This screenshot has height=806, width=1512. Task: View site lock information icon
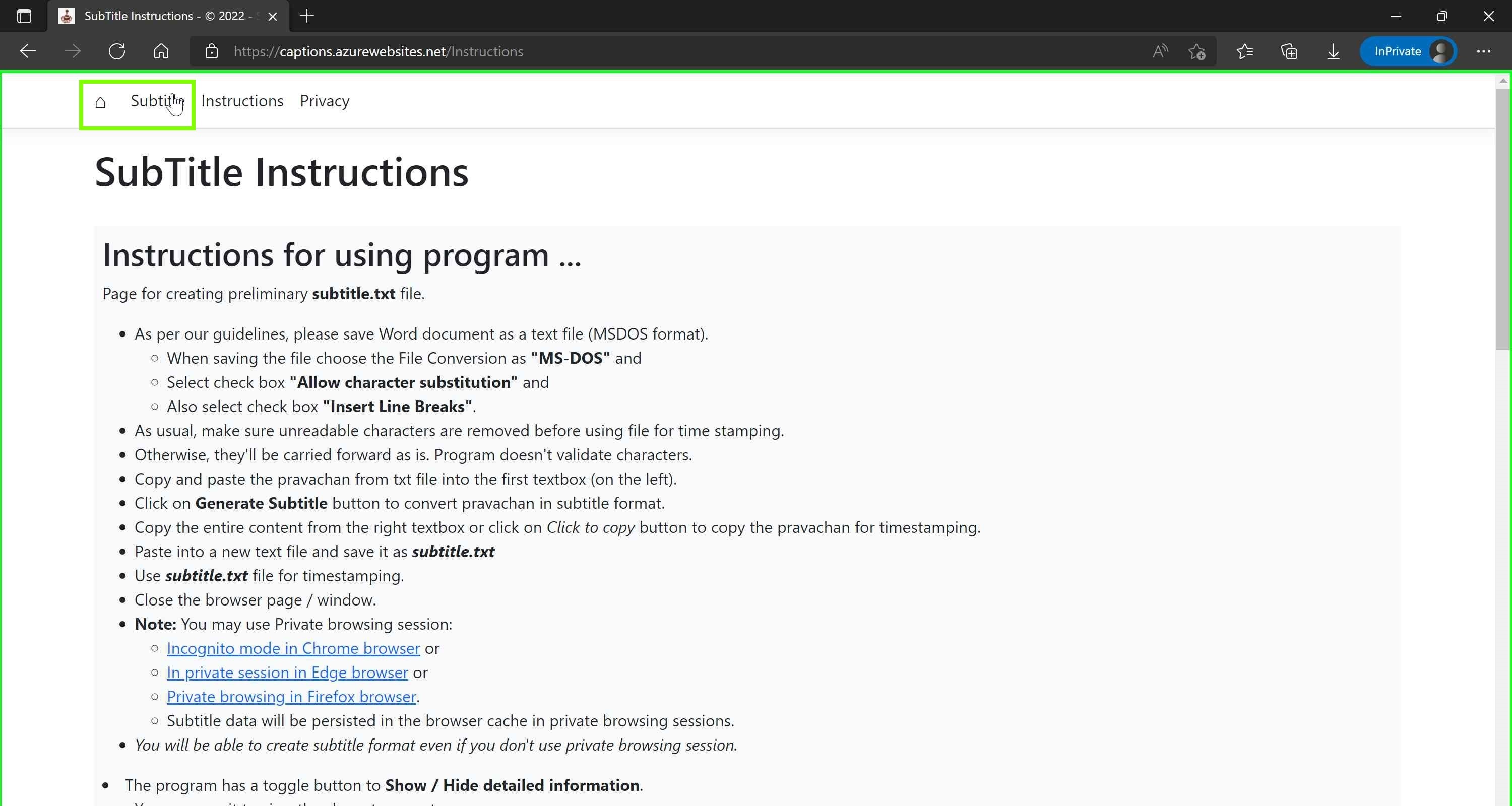coord(211,51)
